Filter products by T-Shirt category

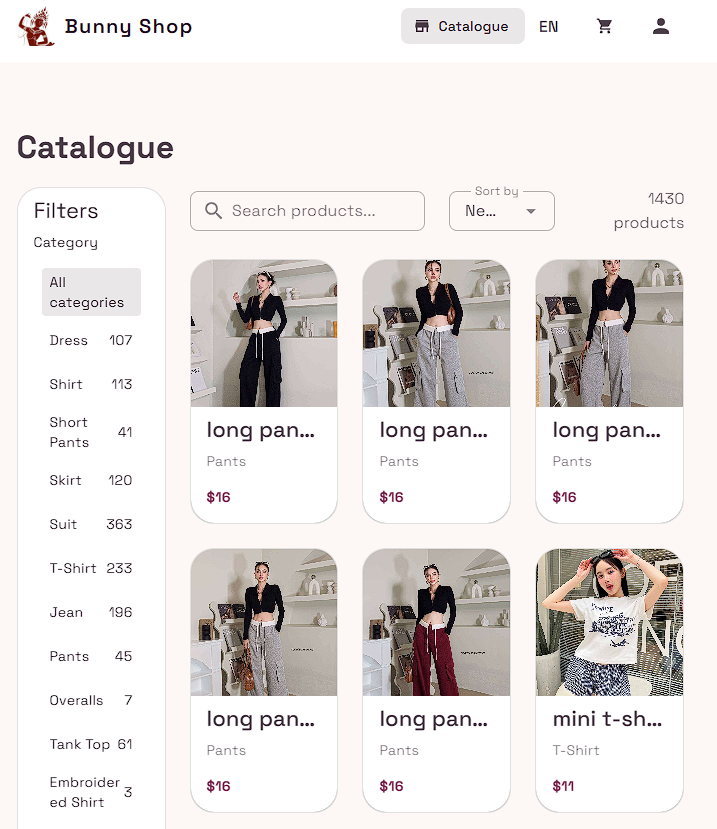point(91,568)
